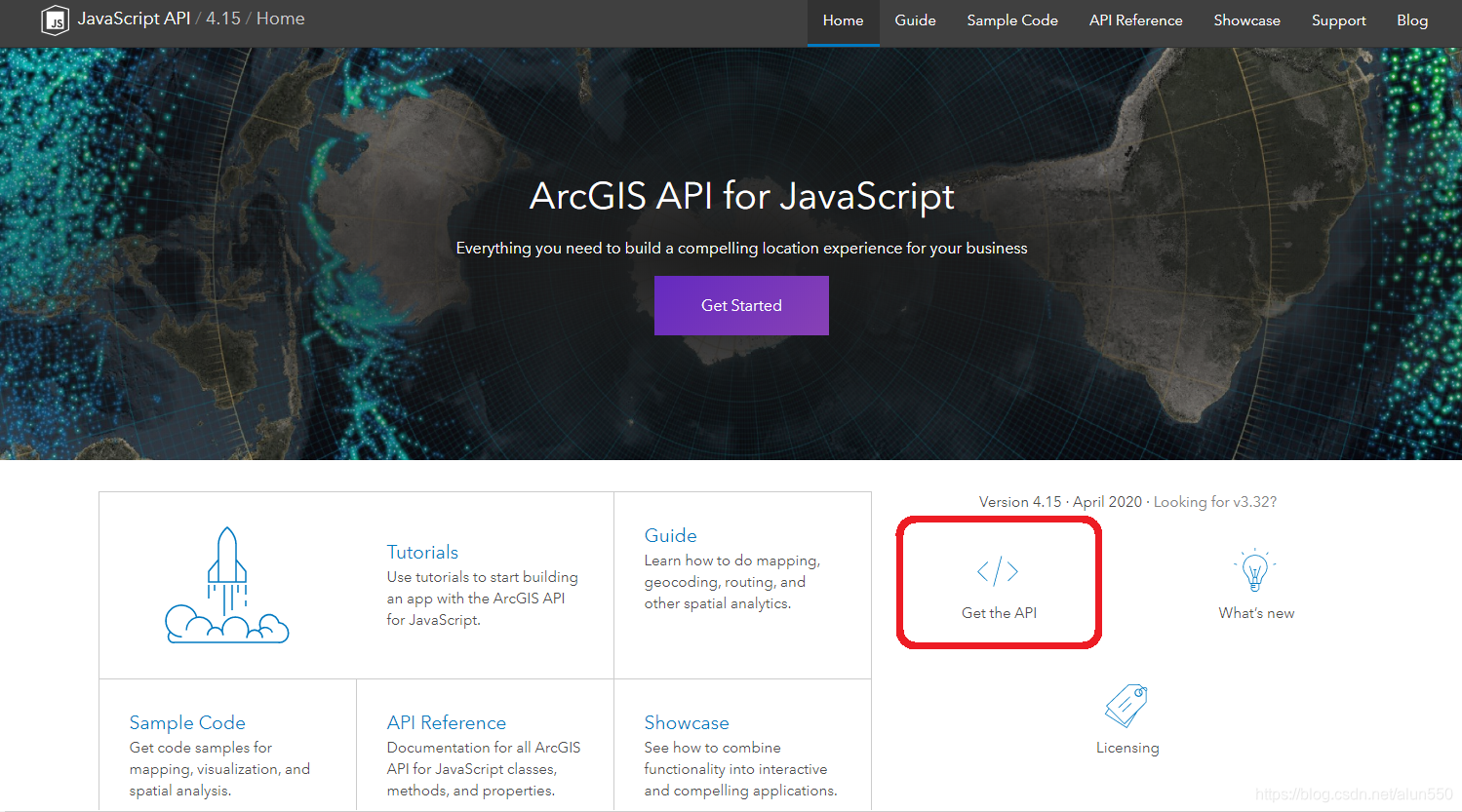
Task: Select Home in the breadcrumb trail
Action: click(280, 18)
